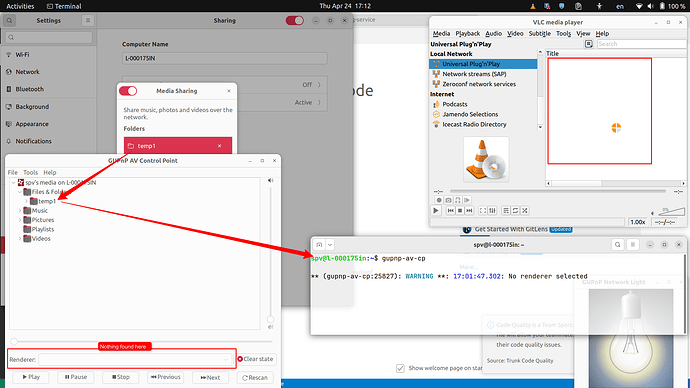Viewport: 690px width, 388px height.
Task: Take a VLC snapshot with camera icon
Action: (x=448, y=200)
